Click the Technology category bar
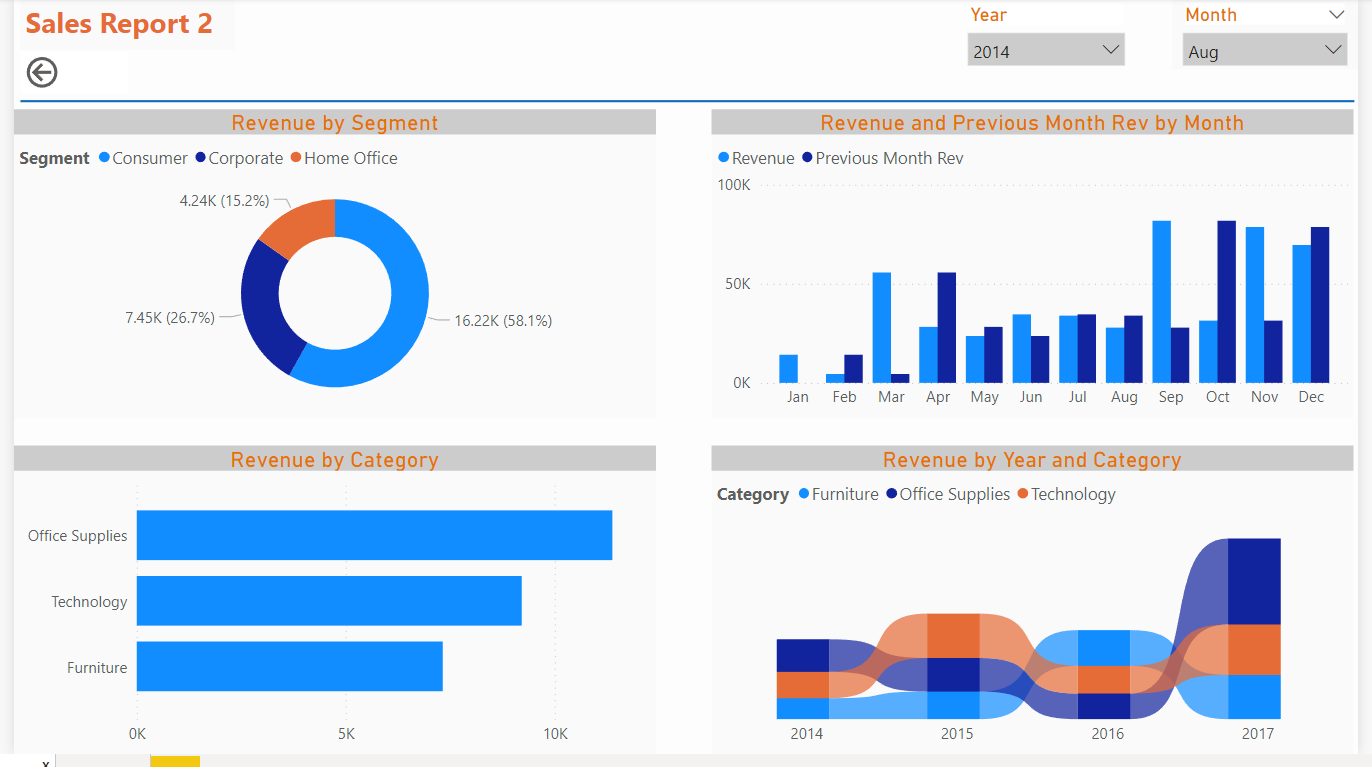Viewport: 1372px width, 767px height. tap(329, 601)
